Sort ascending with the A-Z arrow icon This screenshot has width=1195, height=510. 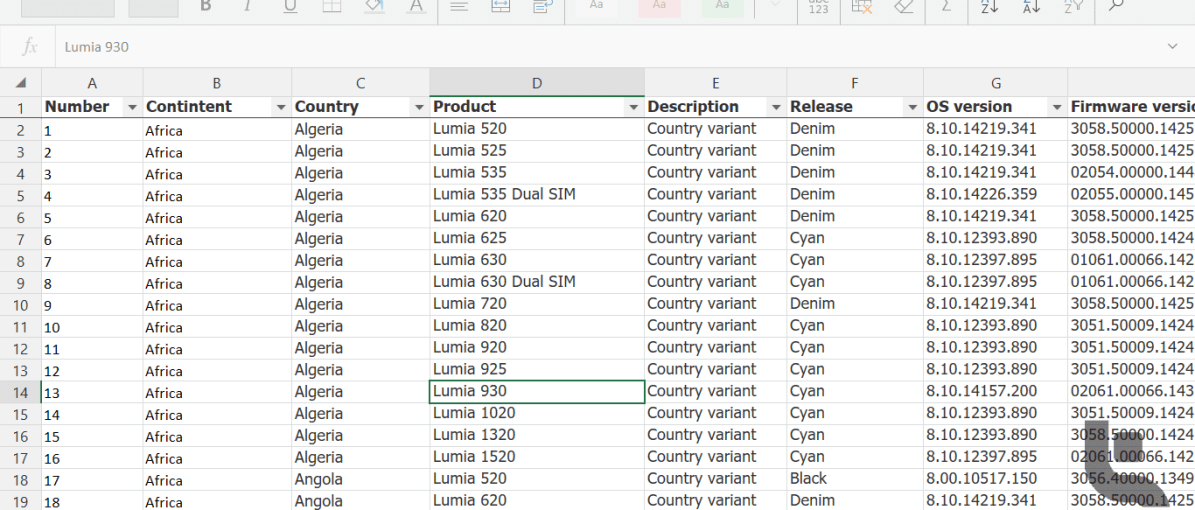click(x=989, y=6)
